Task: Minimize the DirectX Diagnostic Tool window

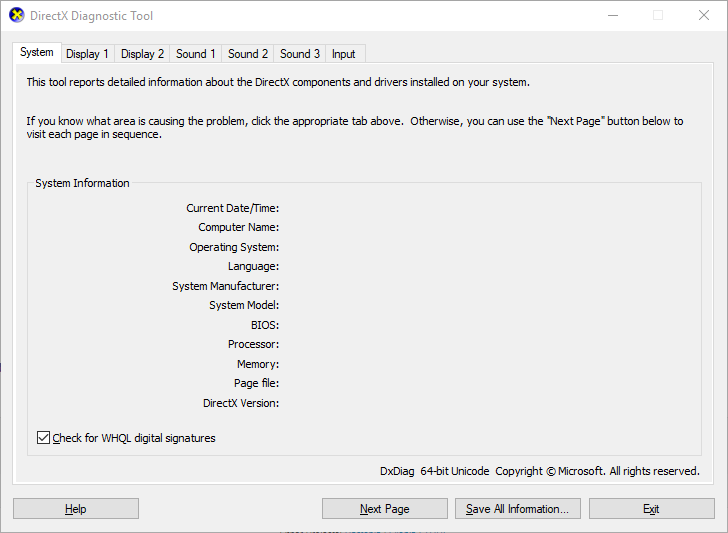Action: 613,15
